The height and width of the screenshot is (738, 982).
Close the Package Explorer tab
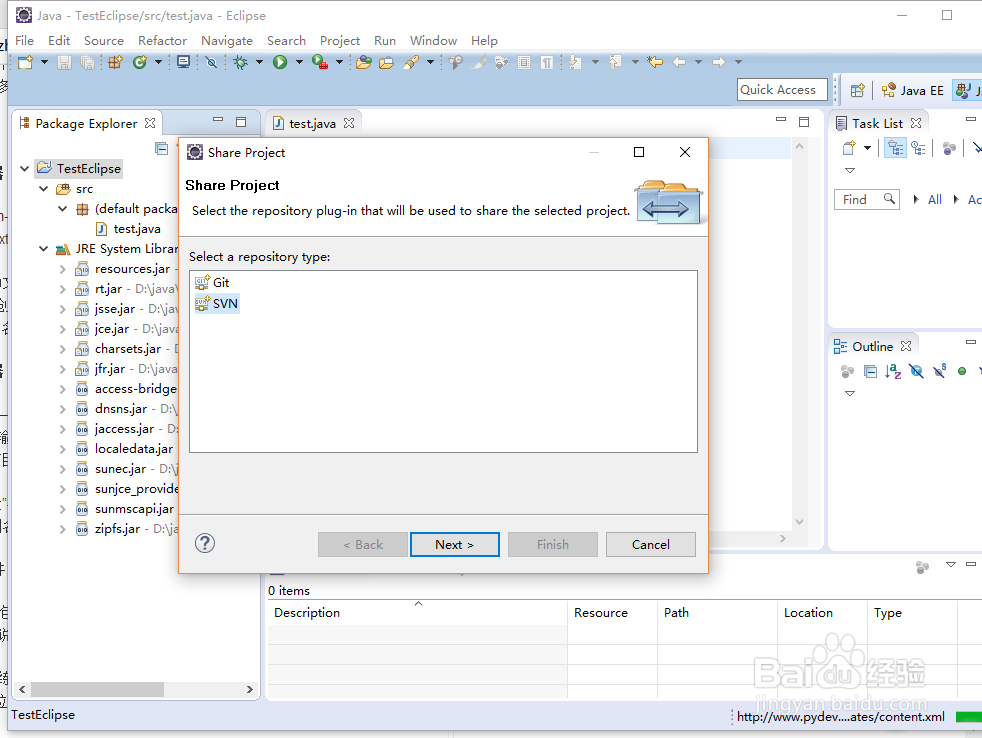(x=150, y=123)
